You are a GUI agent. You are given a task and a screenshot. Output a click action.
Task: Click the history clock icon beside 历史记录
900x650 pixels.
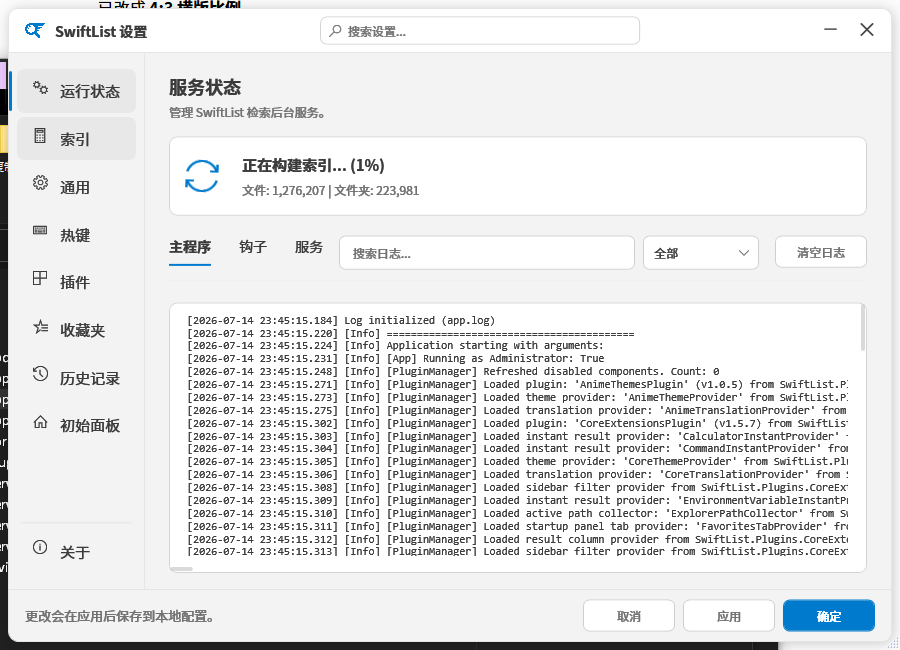click(x=40, y=374)
